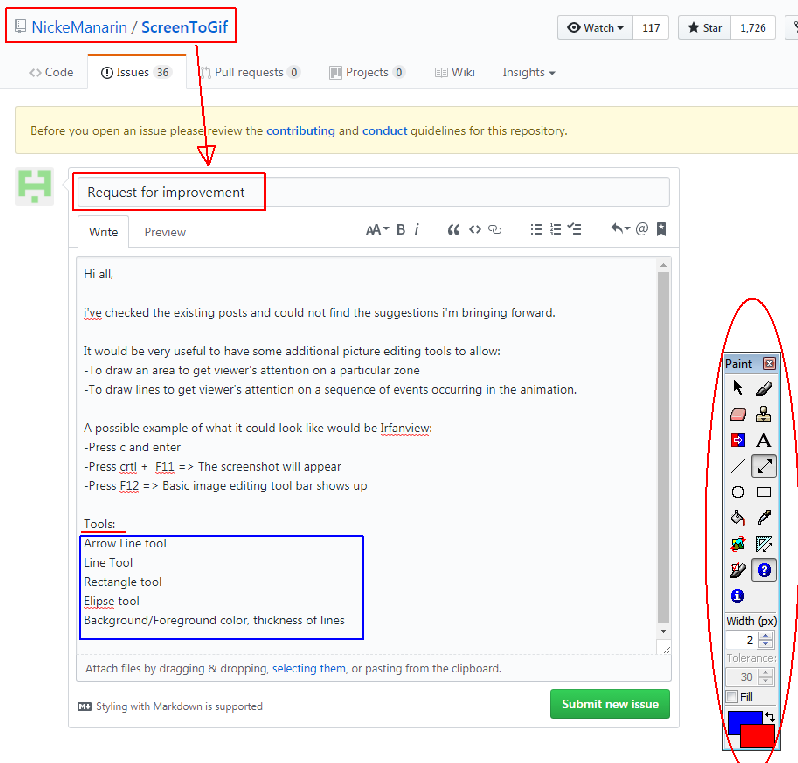Select the paintbrush tool in Paint panel
798x763 pixels.
click(763, 388)
